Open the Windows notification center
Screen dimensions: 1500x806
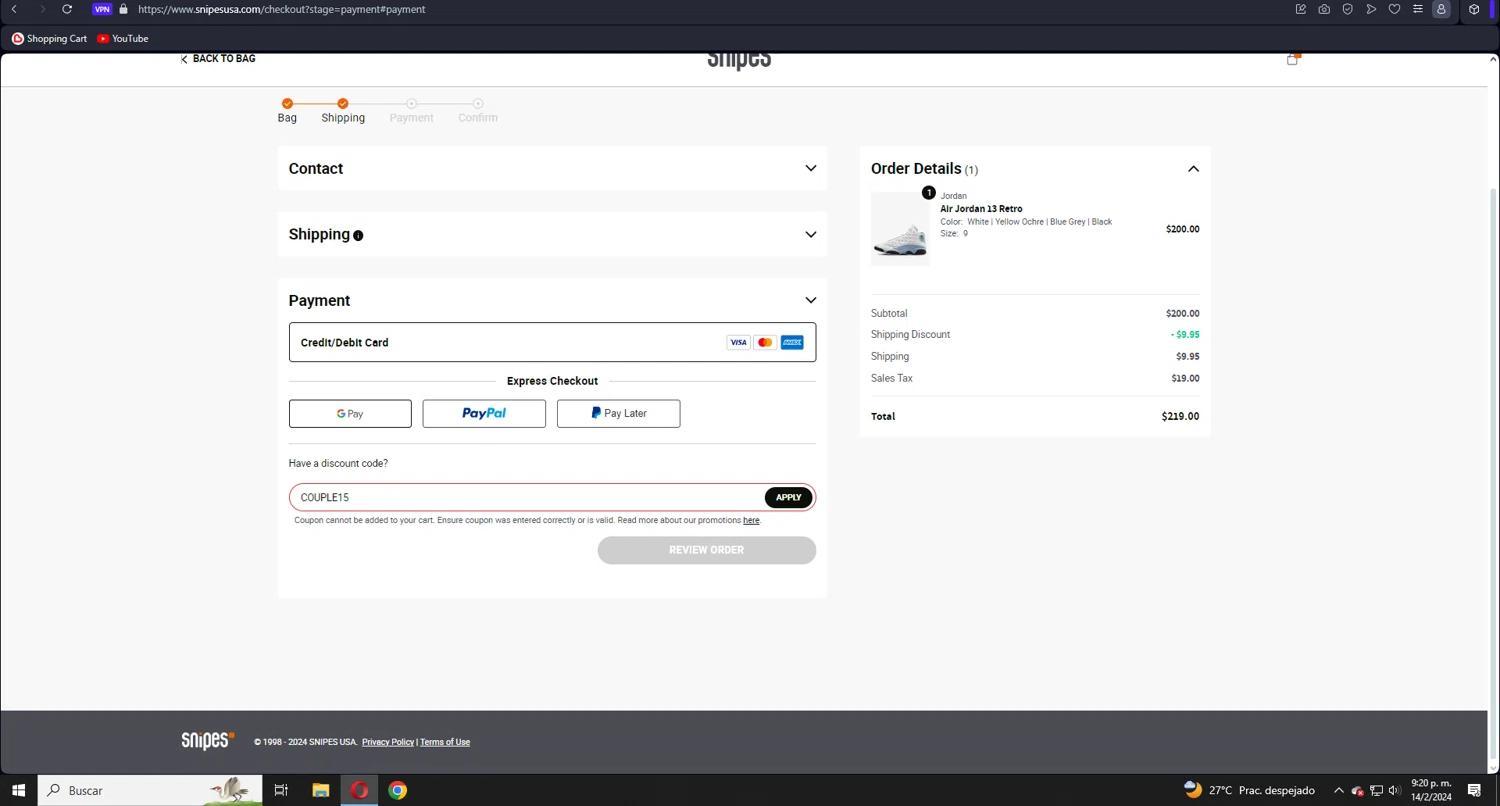[1474, 790]
